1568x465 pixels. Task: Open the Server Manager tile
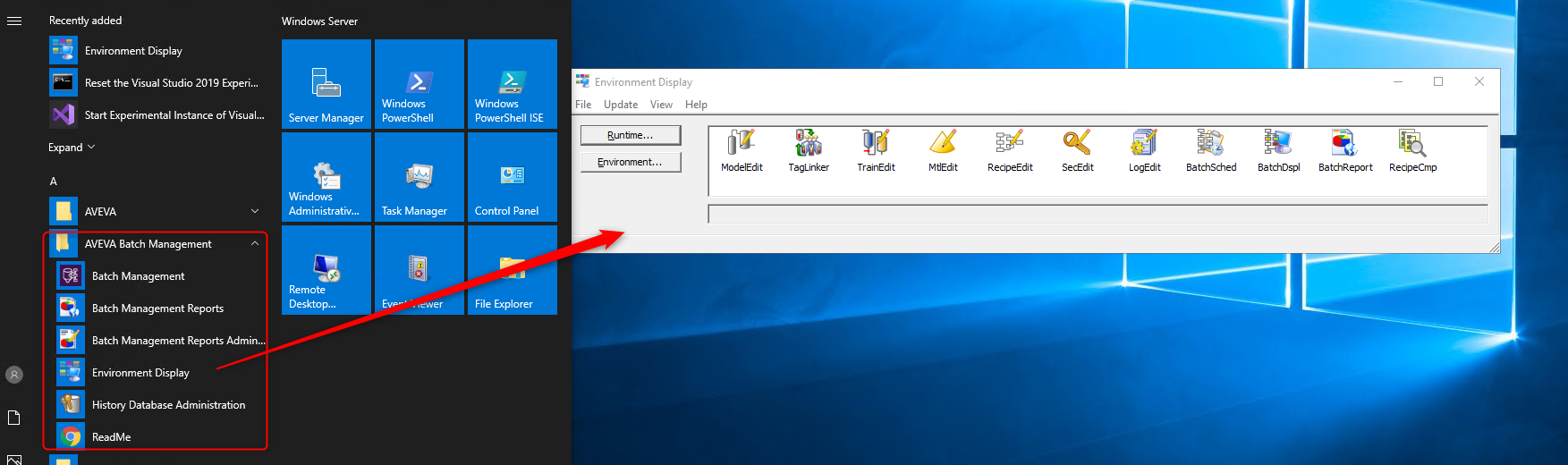(x=326, y=84)
